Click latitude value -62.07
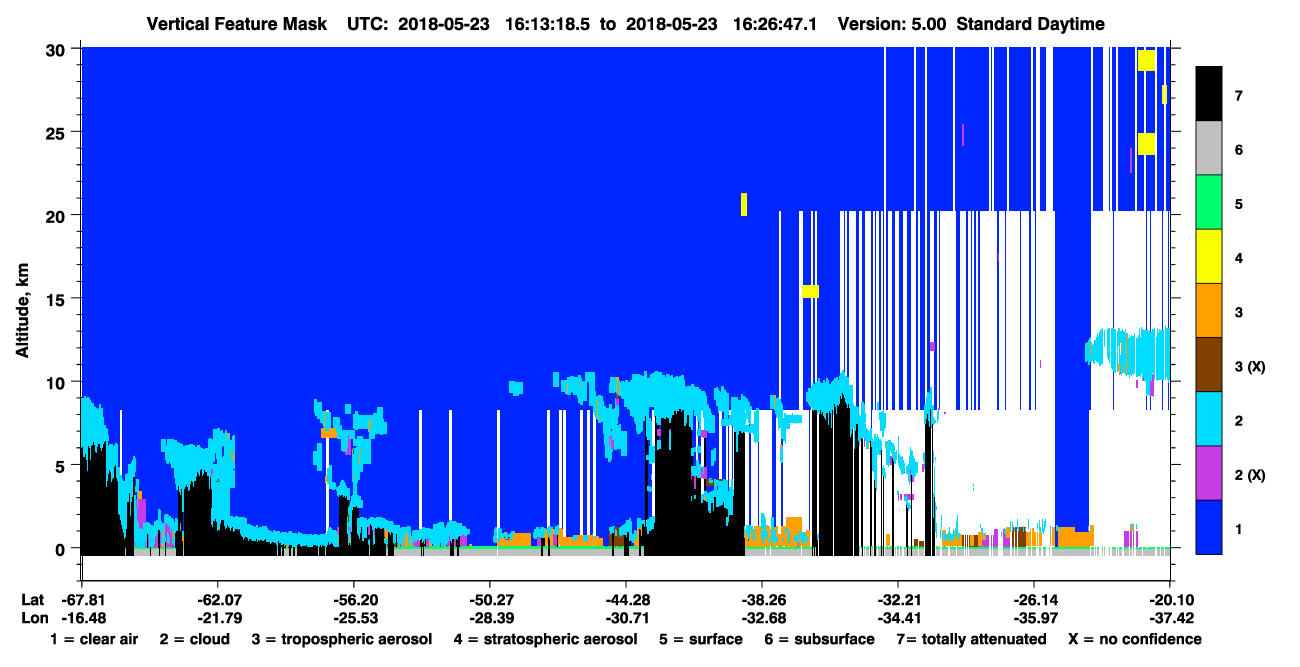The height and width of the screenshot is (667, 1300). [217, 600]
